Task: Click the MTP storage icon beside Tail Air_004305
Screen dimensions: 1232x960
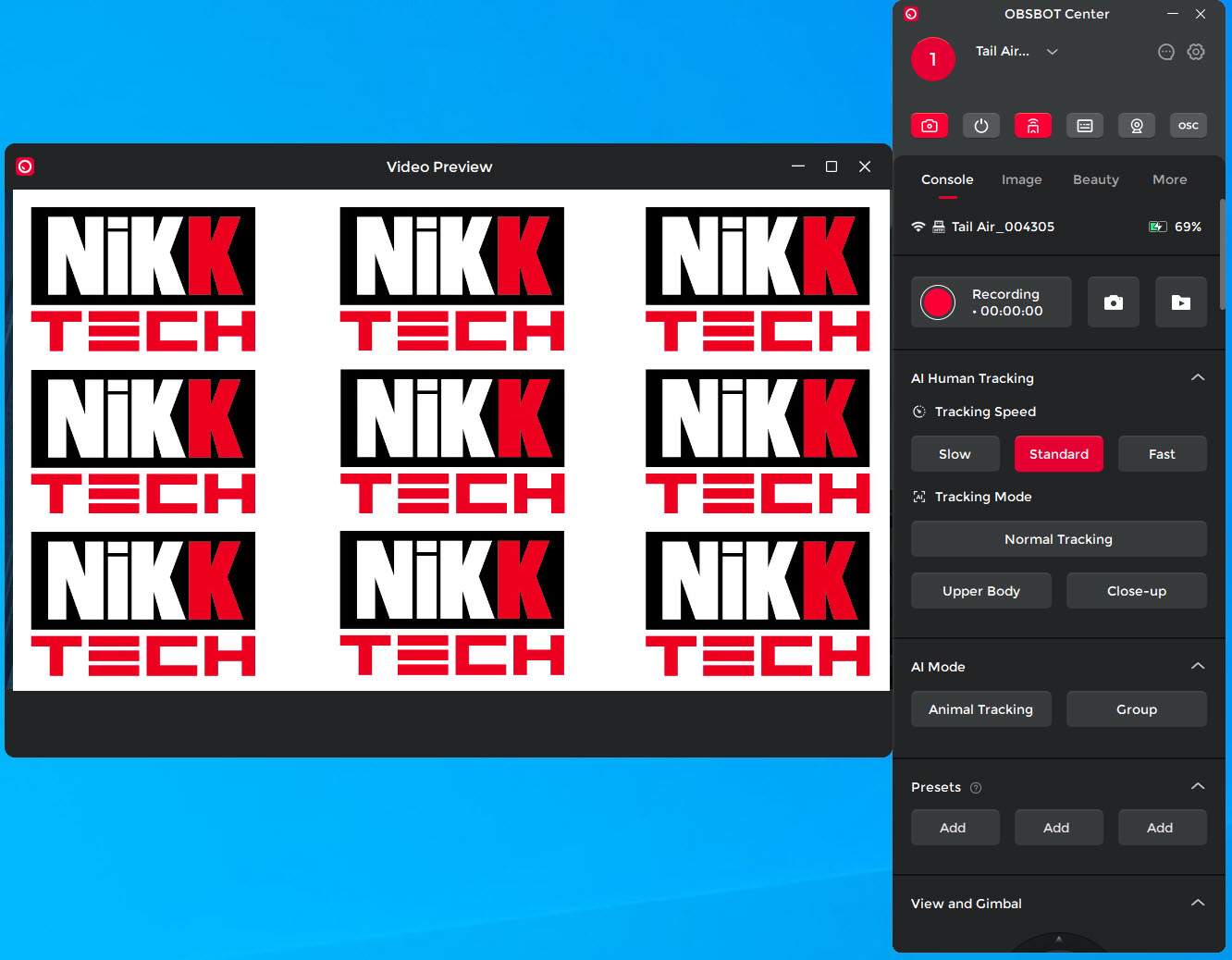Action: point(939,227)
